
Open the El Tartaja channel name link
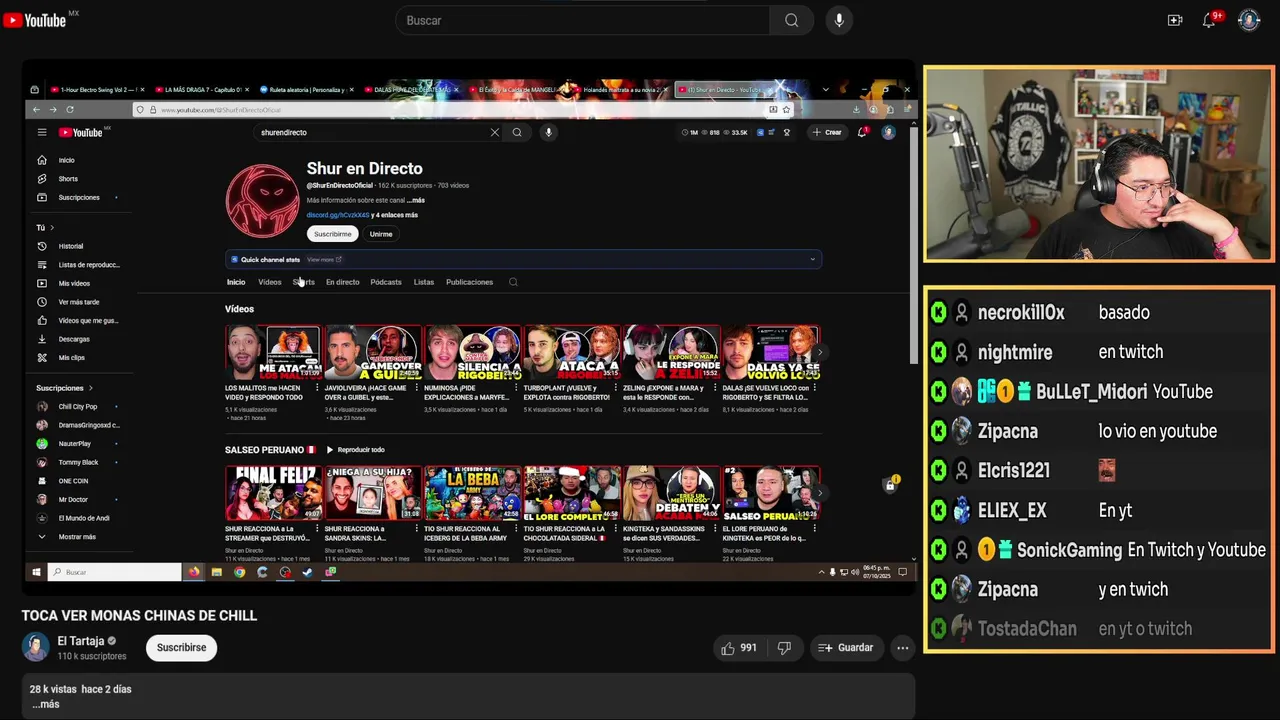pyautogui.click(x=81, y=641)
